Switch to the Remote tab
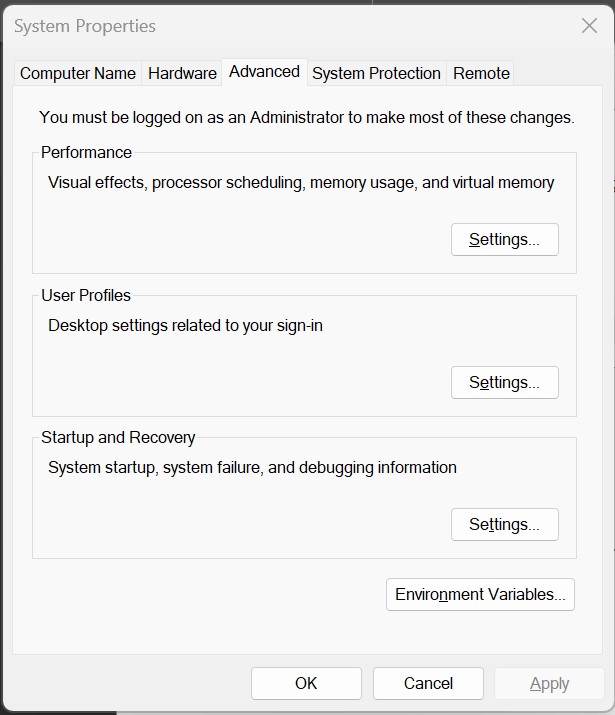 (481, 73)
